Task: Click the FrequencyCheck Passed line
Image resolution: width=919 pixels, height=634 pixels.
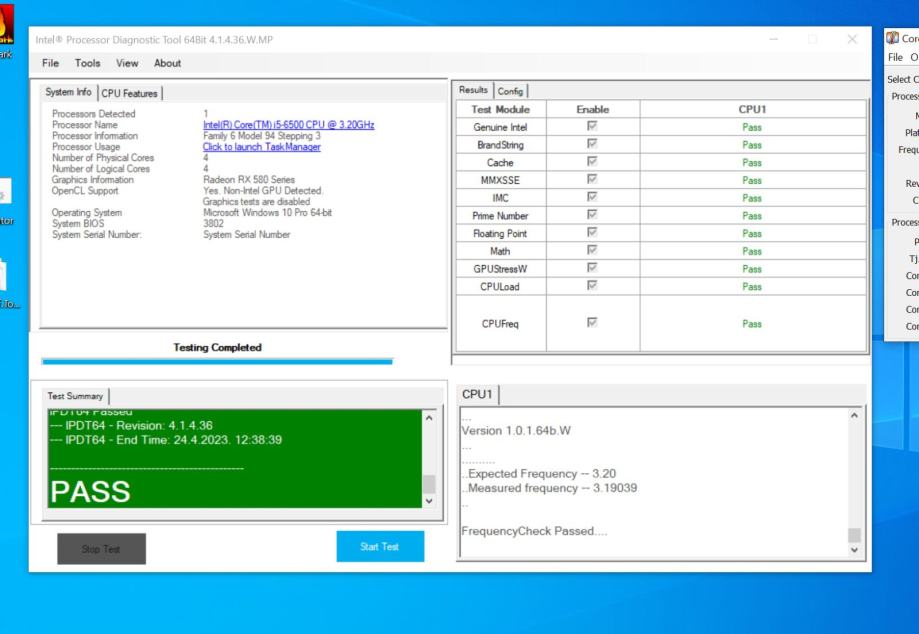Action: [535, 531]
